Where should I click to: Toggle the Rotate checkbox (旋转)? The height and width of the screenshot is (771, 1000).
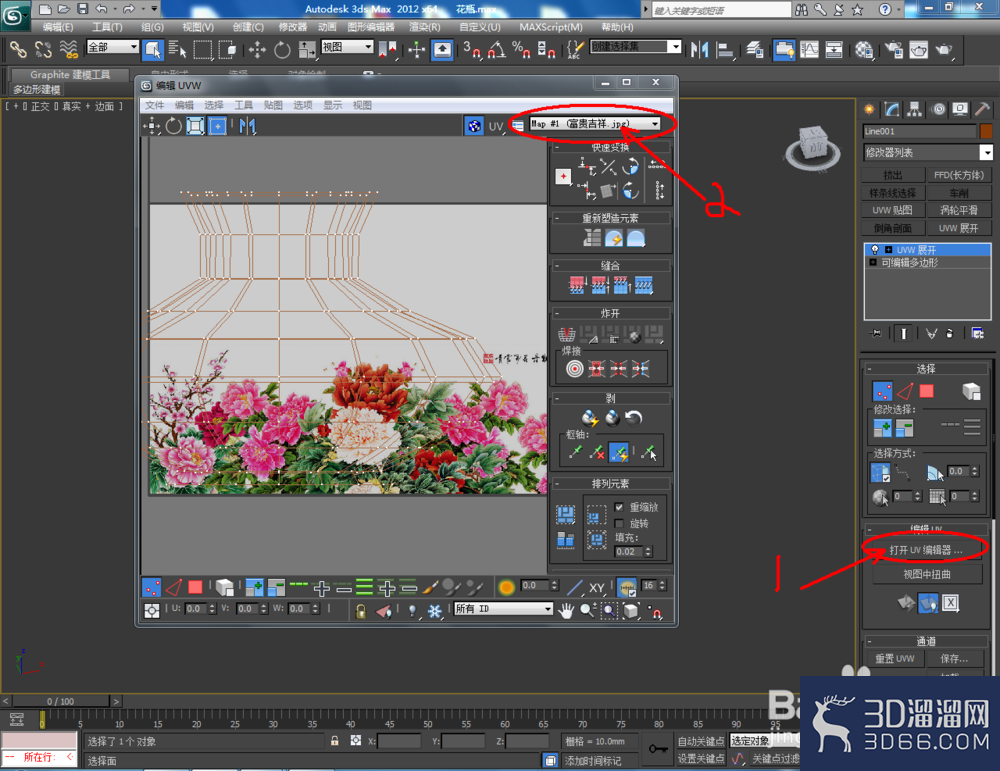click(x=619, y=524)
